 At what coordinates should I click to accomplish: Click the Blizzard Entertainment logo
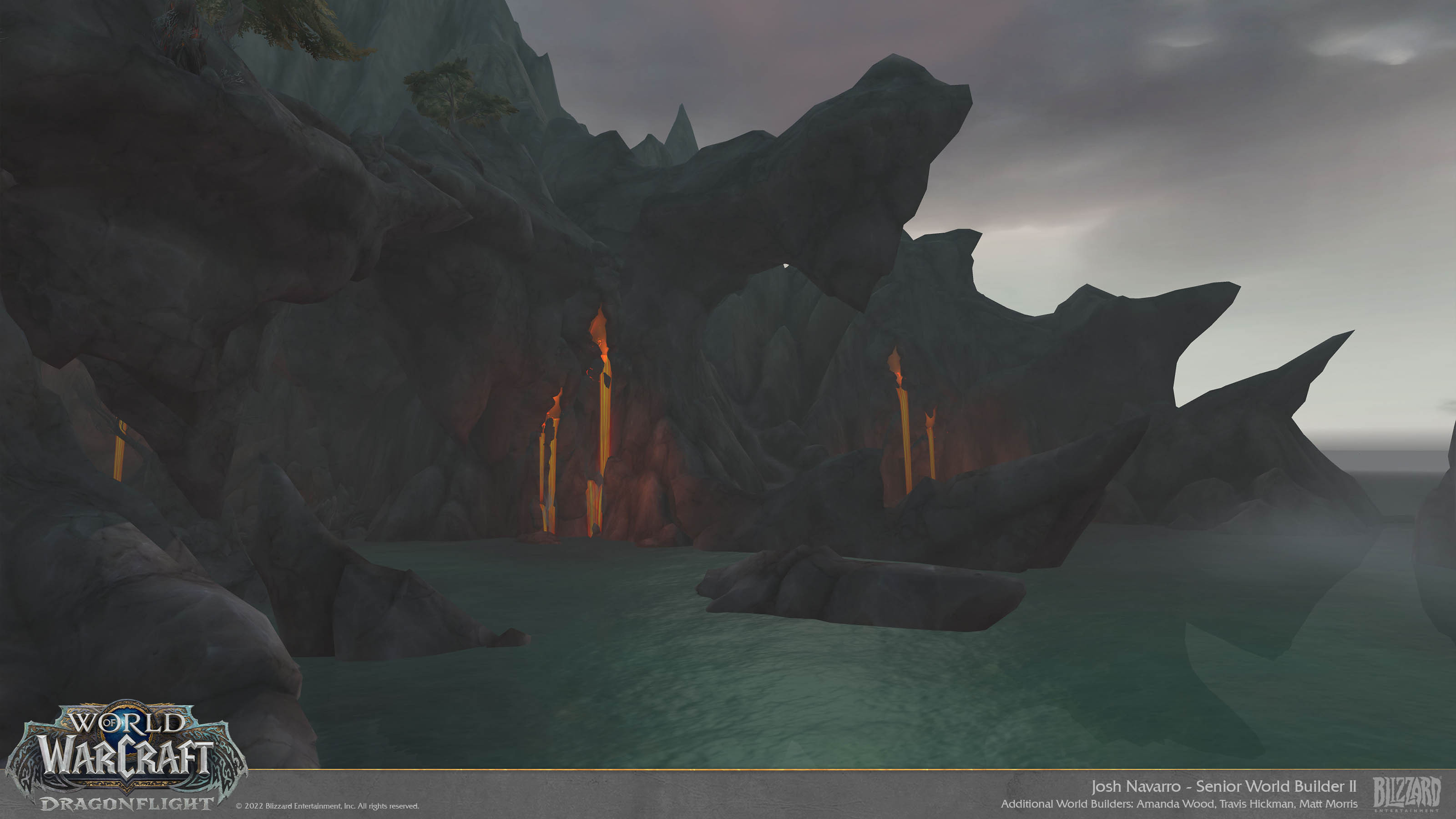1406,794
